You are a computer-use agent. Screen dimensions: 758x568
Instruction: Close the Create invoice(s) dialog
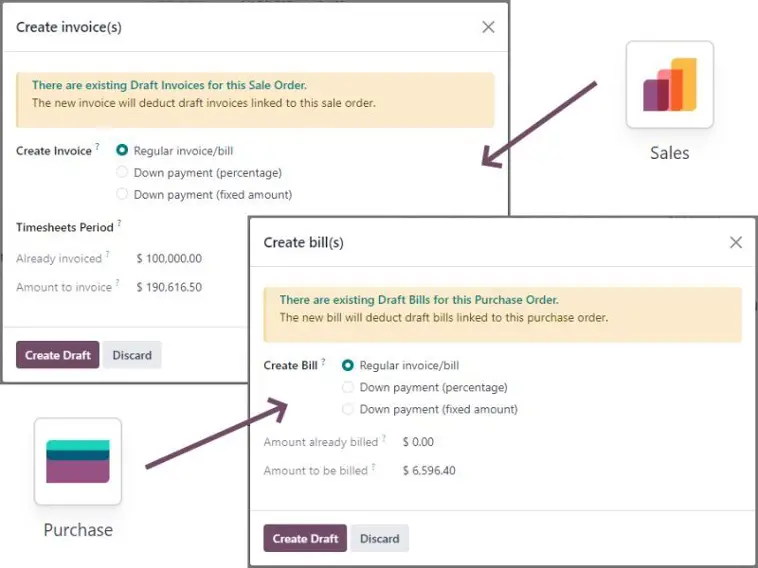point(488,27)
